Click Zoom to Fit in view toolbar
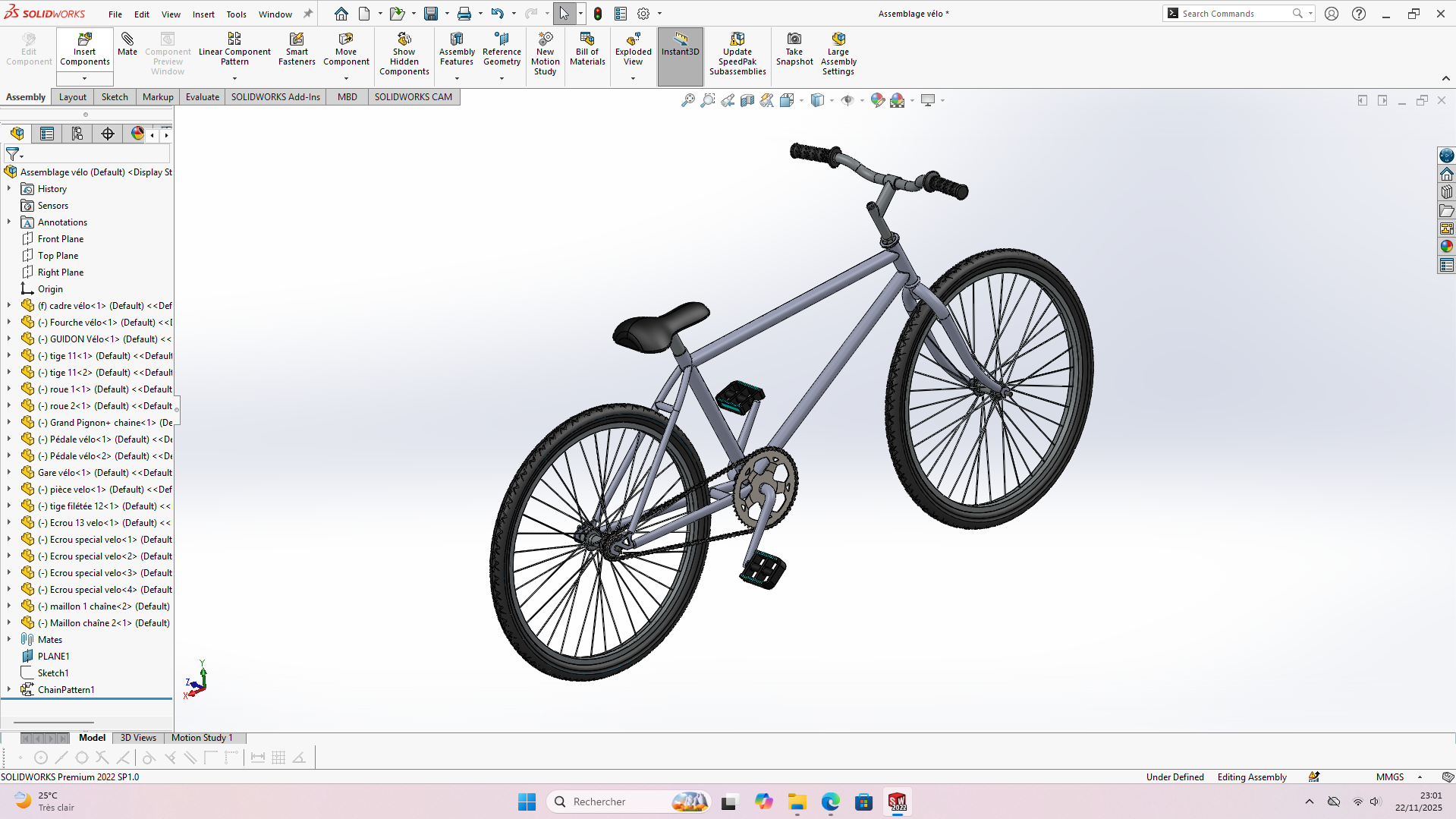The image size is (1456, 819). click(x=687, y=100)
